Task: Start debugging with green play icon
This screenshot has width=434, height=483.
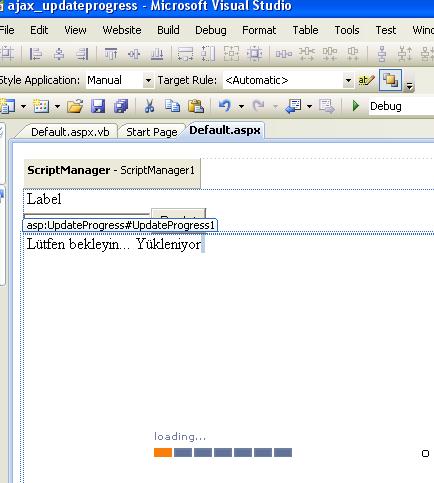Action: click(x=356, y=106)
